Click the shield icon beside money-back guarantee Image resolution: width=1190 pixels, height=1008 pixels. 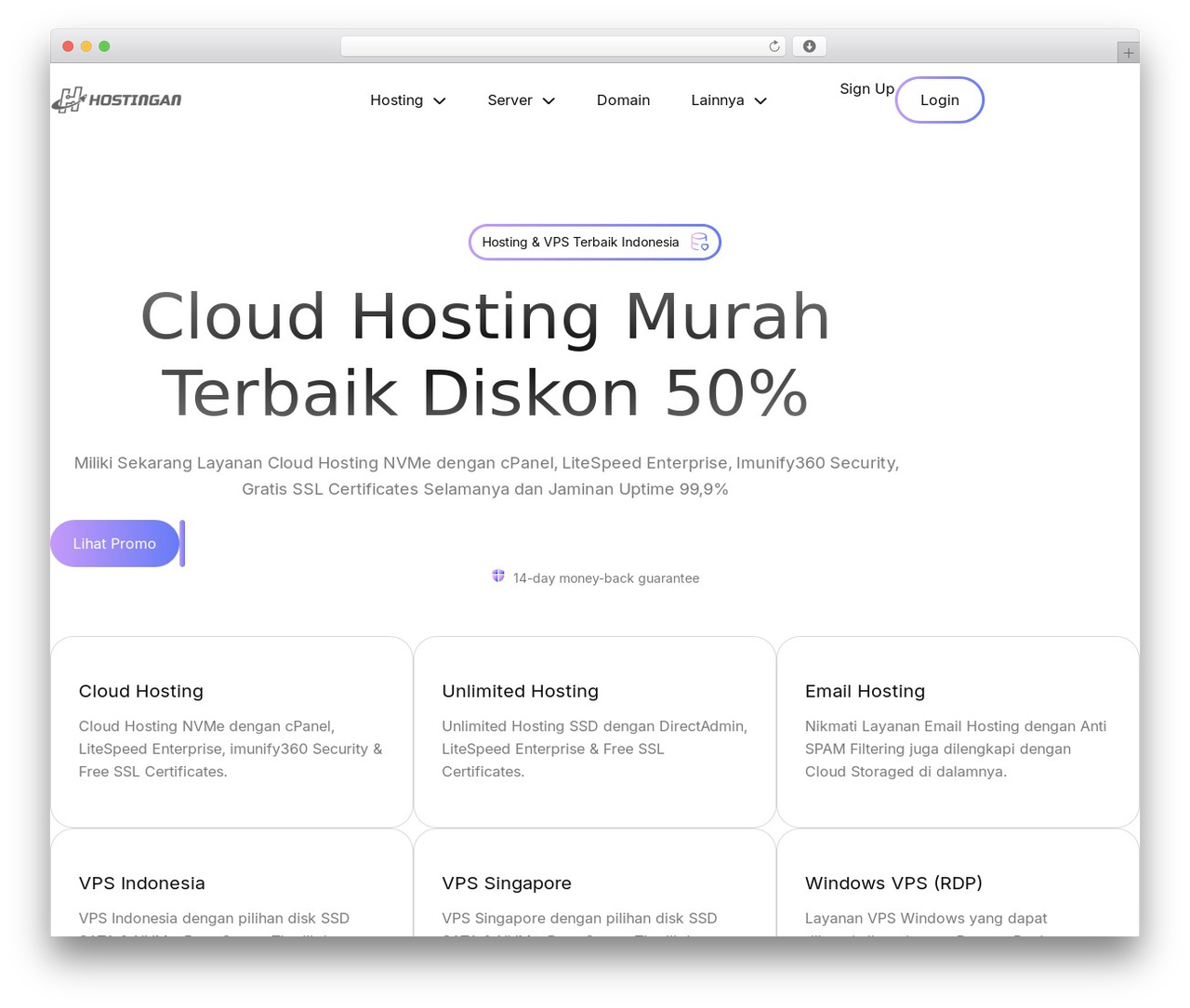498,577
